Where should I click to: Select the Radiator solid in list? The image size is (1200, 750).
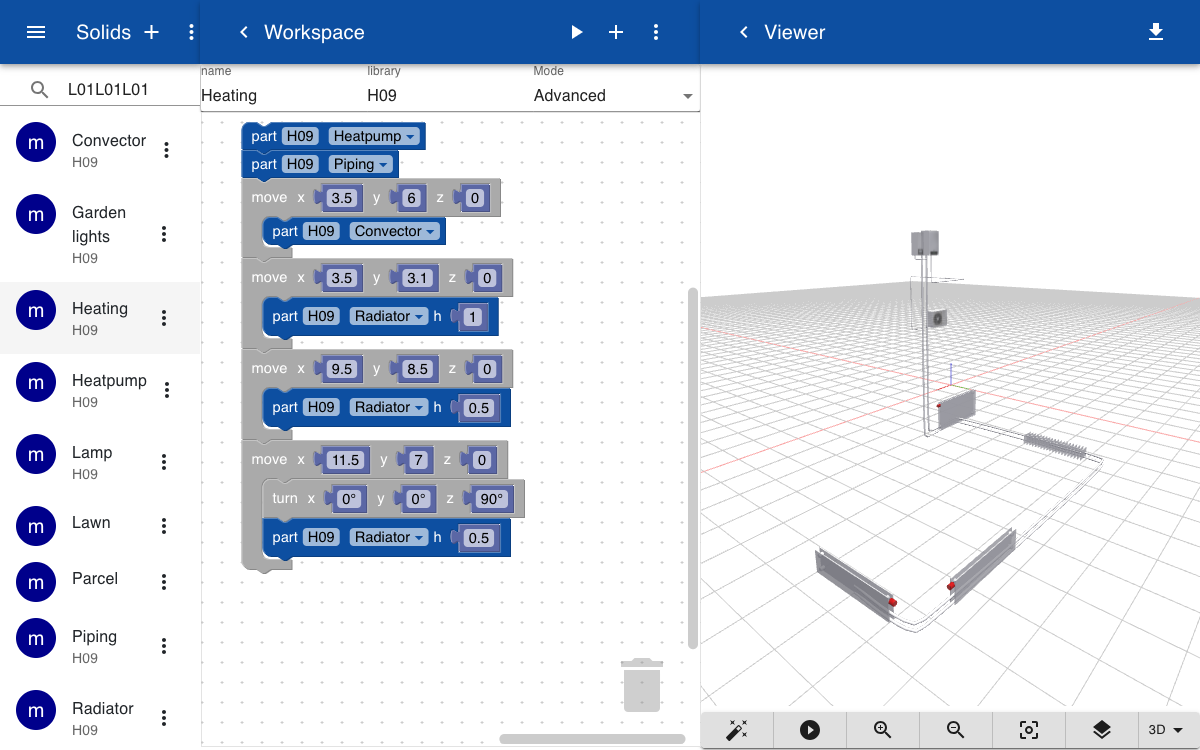(100, 716)
